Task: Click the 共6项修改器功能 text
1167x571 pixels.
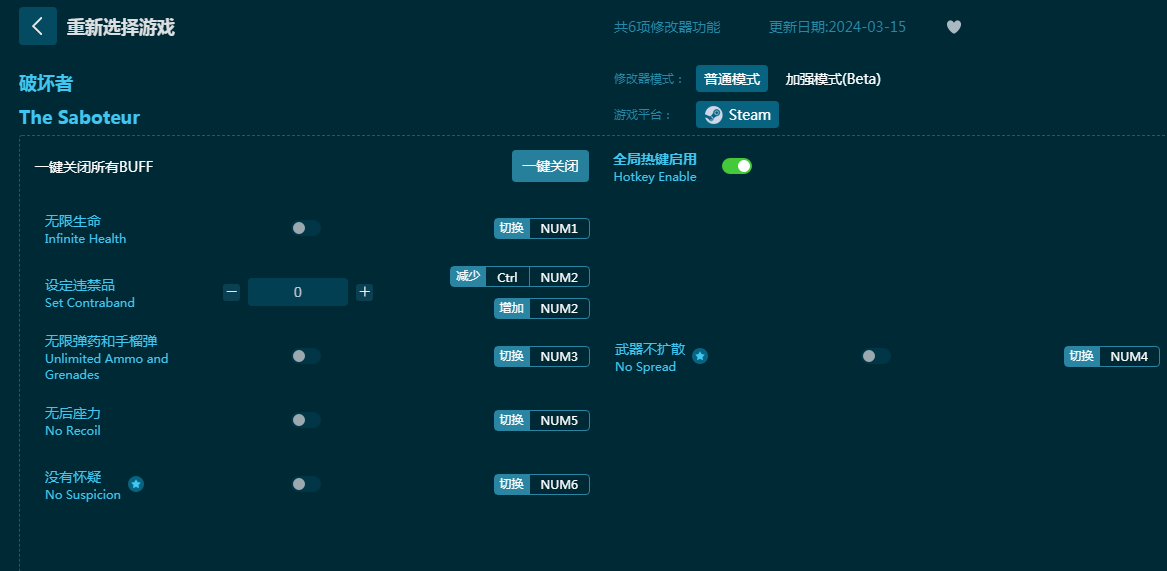Action: pos(667,27)
